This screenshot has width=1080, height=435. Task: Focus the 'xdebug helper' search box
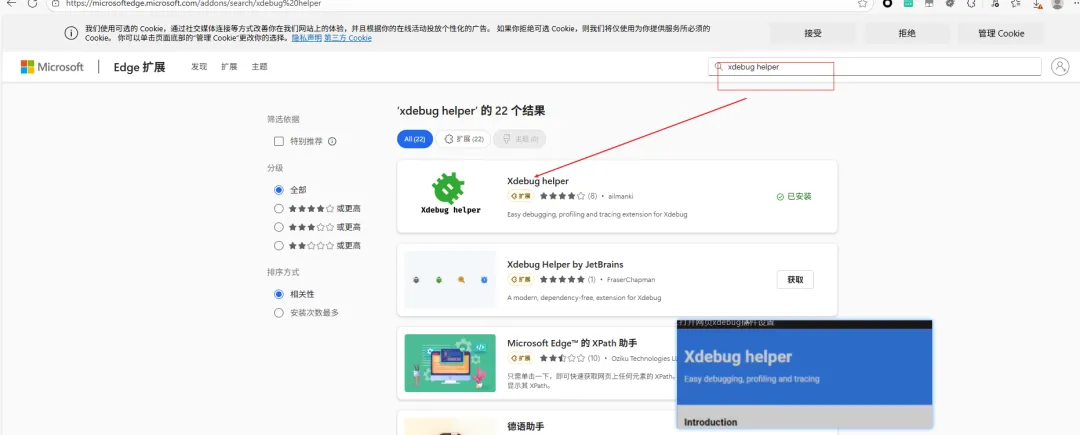(875, 67)
